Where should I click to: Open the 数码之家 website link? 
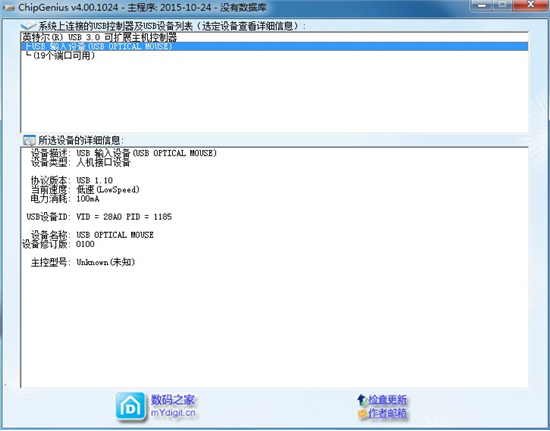[x=173, y=399]
